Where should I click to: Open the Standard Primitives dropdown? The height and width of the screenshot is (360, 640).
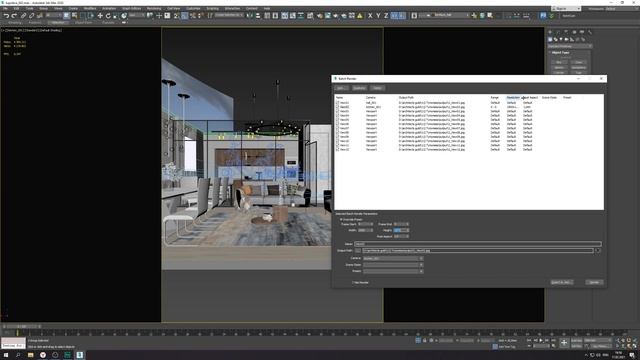tap(570, 46)
